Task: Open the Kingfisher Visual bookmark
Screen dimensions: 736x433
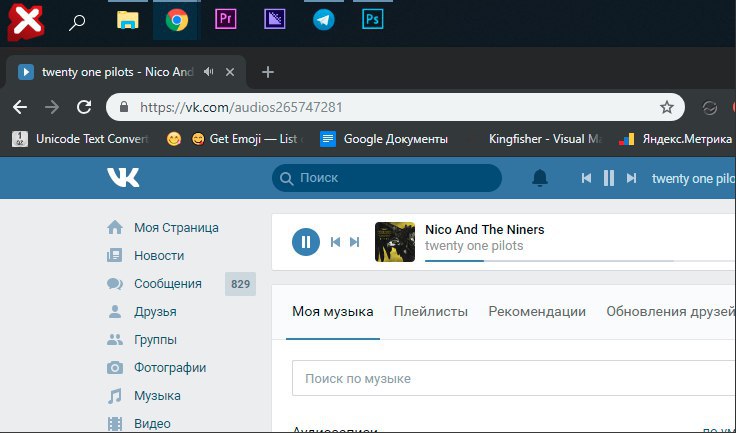Action: click(545, 139)
